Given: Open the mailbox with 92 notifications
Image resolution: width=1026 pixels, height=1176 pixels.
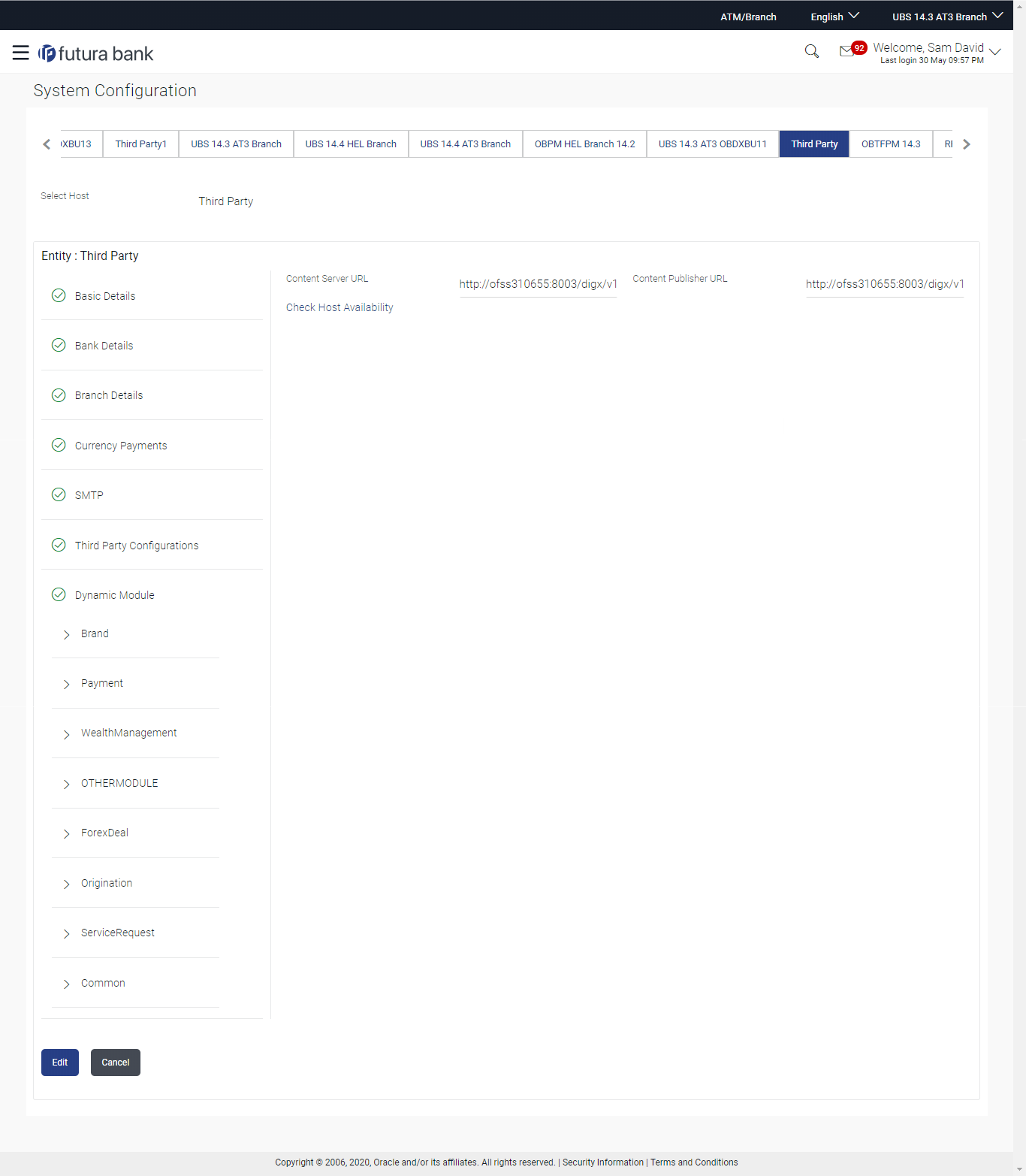Looking at the screenshot, I should click(x=852, y=50).
